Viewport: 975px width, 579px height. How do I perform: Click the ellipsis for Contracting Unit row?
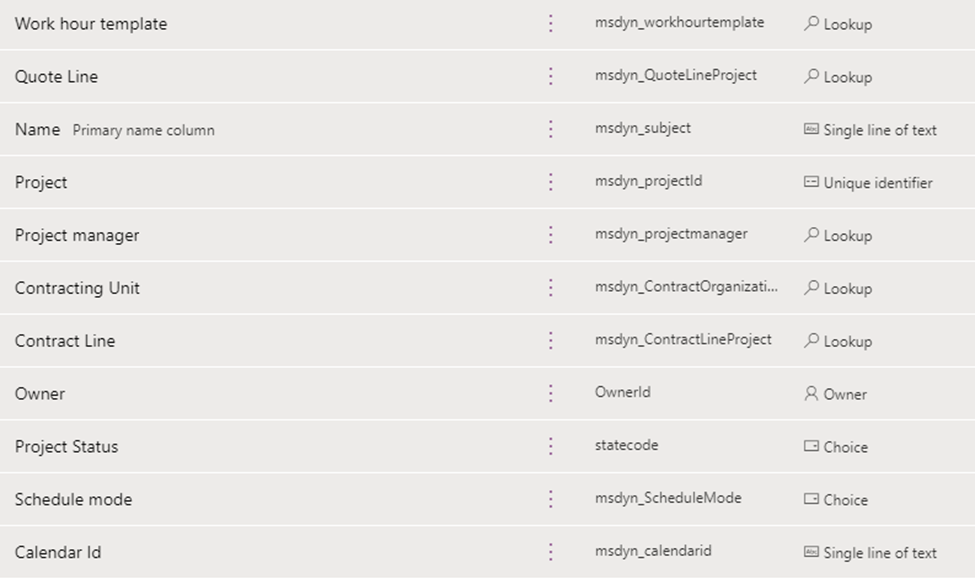click(551, 288)
